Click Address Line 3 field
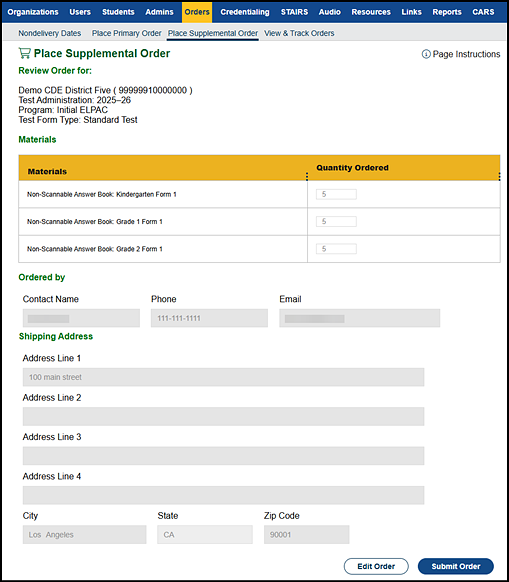Screen dimensions: 509x582 pos(223,456)
